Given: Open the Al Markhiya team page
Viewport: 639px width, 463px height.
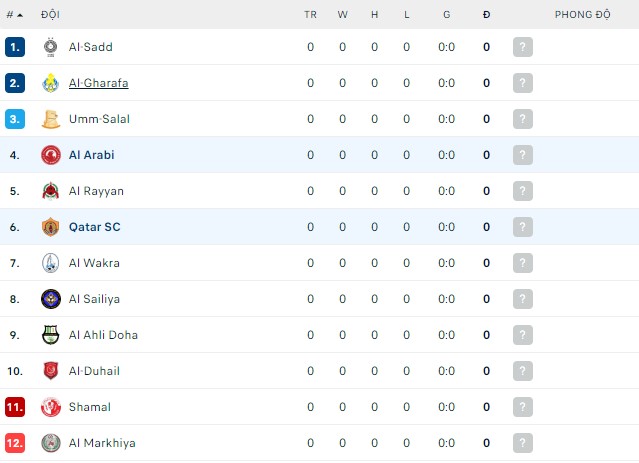Looking at the screenshot, I should point(102,443).
